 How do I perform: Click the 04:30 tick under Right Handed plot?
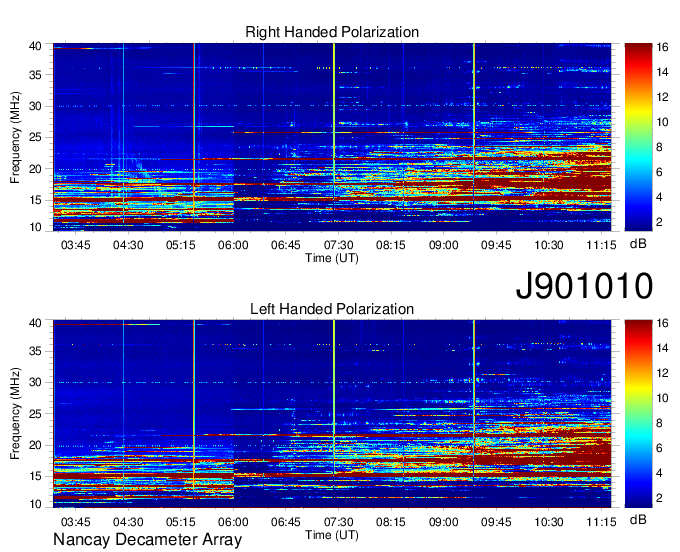tap(128, 245)
